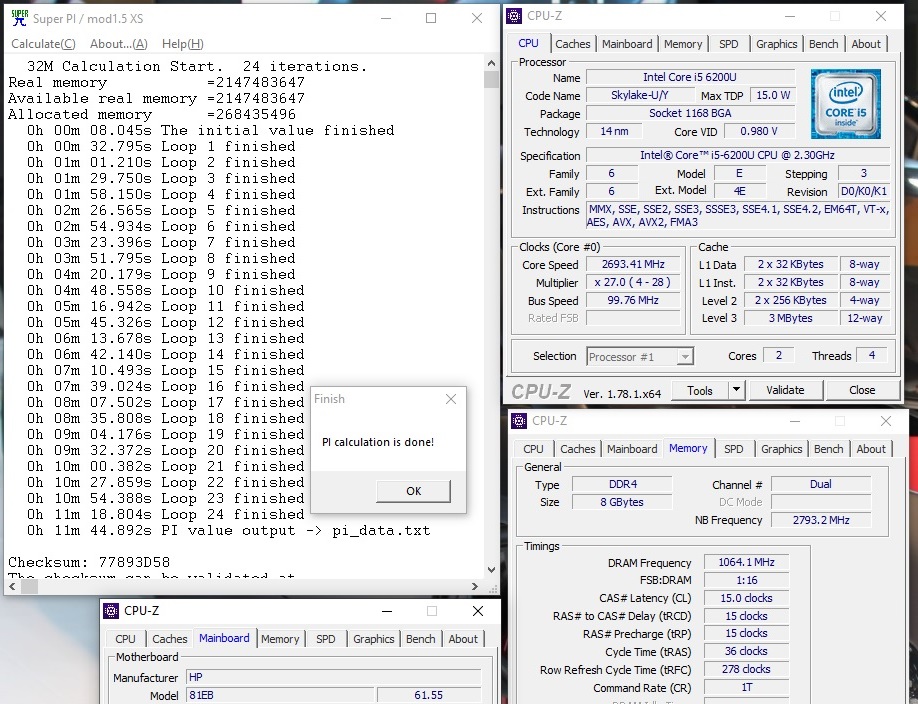Viewport: 918px width, 704px height.
Task: Switch to About tab in top CPU-Z window
Action: (x=866, y=44)
